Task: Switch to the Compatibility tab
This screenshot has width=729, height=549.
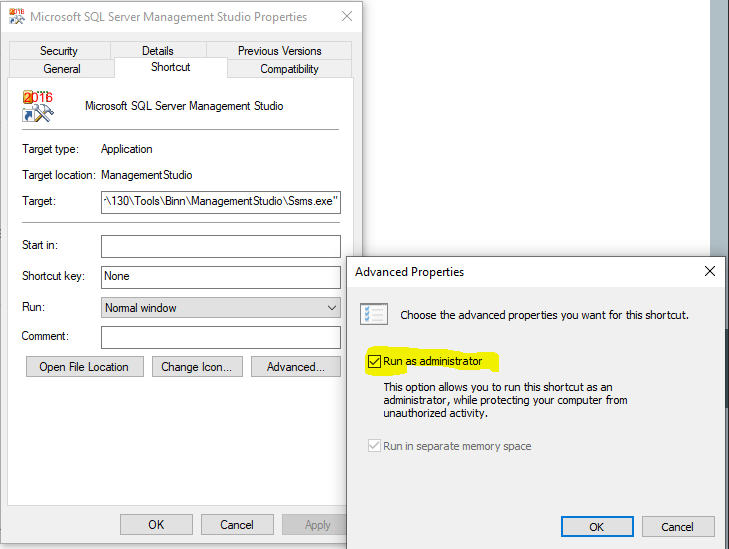Action: coord(289,69)
